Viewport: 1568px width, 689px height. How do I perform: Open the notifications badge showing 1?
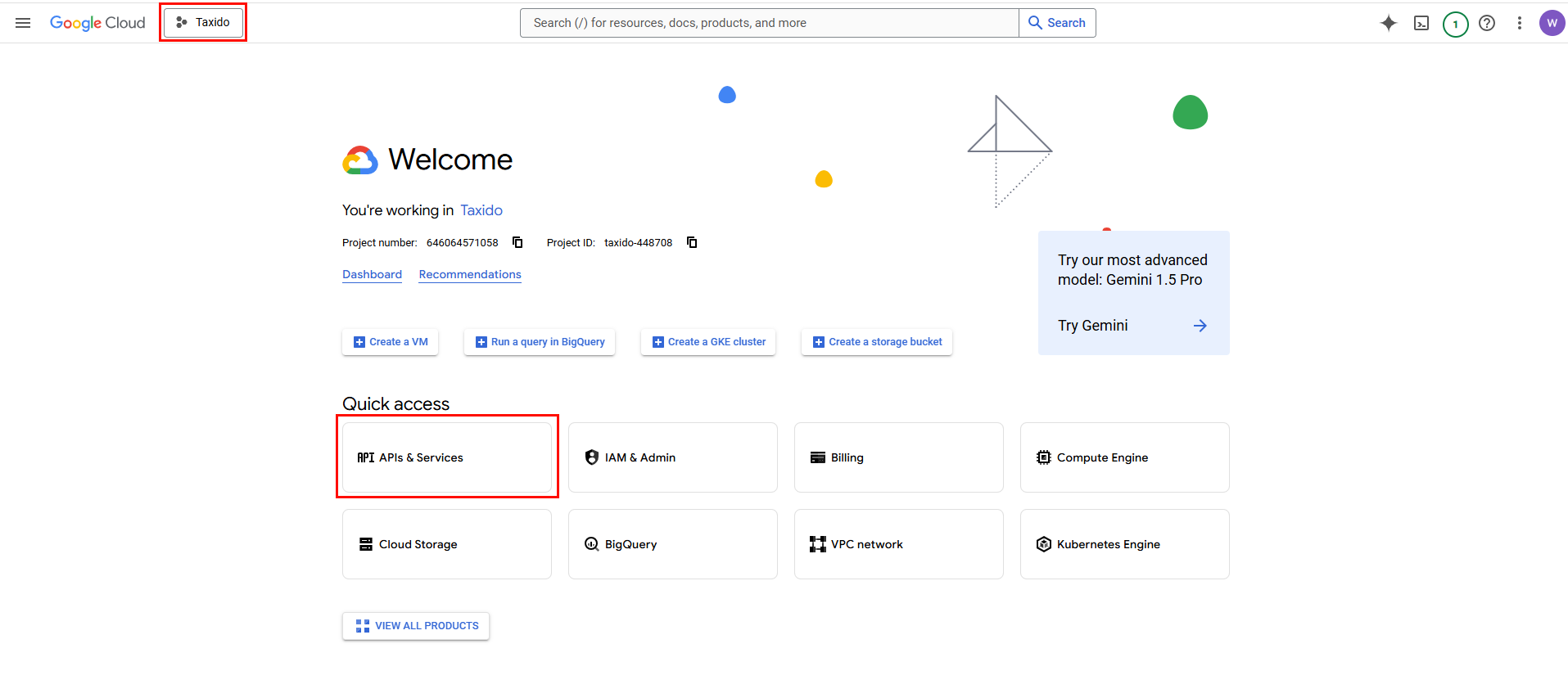click(1455, 24)
